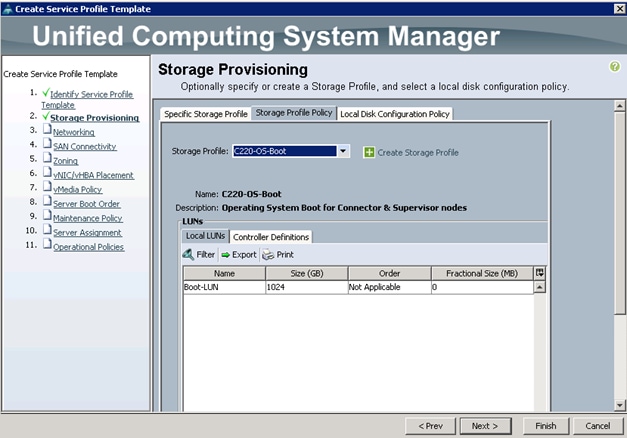This screenshot has width=627, height=438.
Task: Click the Not Applicable order cell
Action: (x=389, y=287)
